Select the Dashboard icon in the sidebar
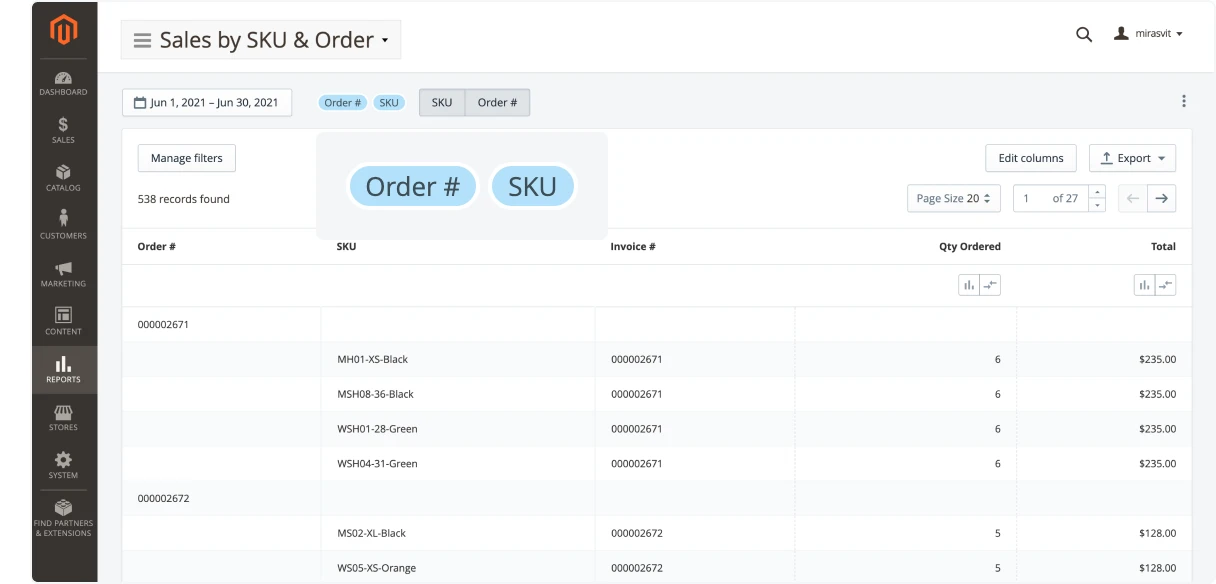The image size is (1216, 584). point(64,79)
